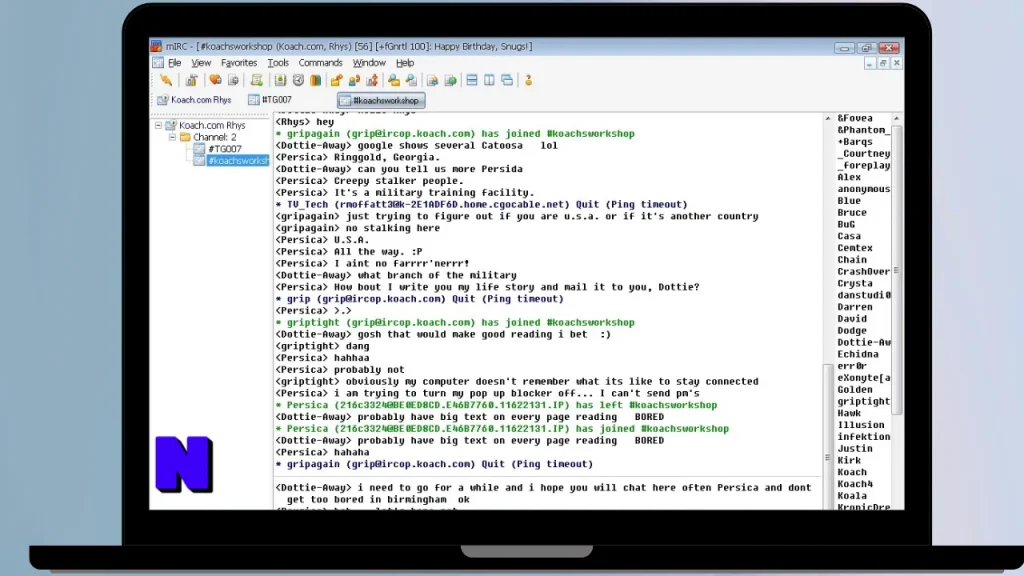This screenshot has width=1024, height=576.
Task: Select nickname Alex in the list
Action: pyautogui.click(x=849, y=177)
